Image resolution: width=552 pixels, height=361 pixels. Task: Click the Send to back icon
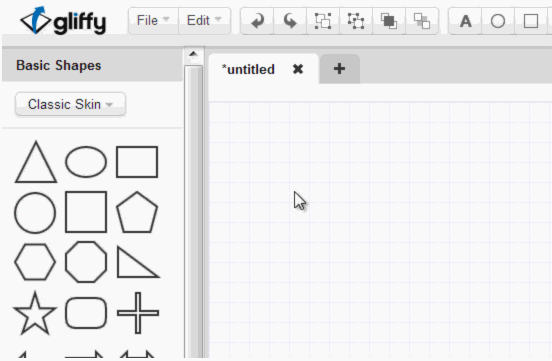422,21
